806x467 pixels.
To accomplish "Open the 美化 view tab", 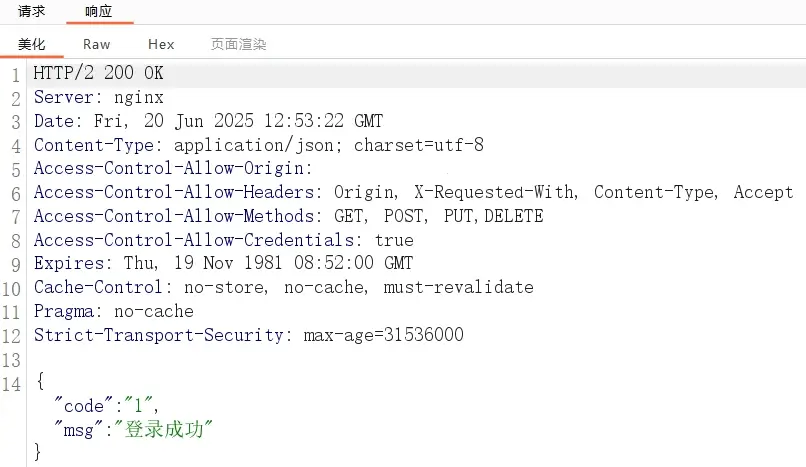I will click(31, 44).
